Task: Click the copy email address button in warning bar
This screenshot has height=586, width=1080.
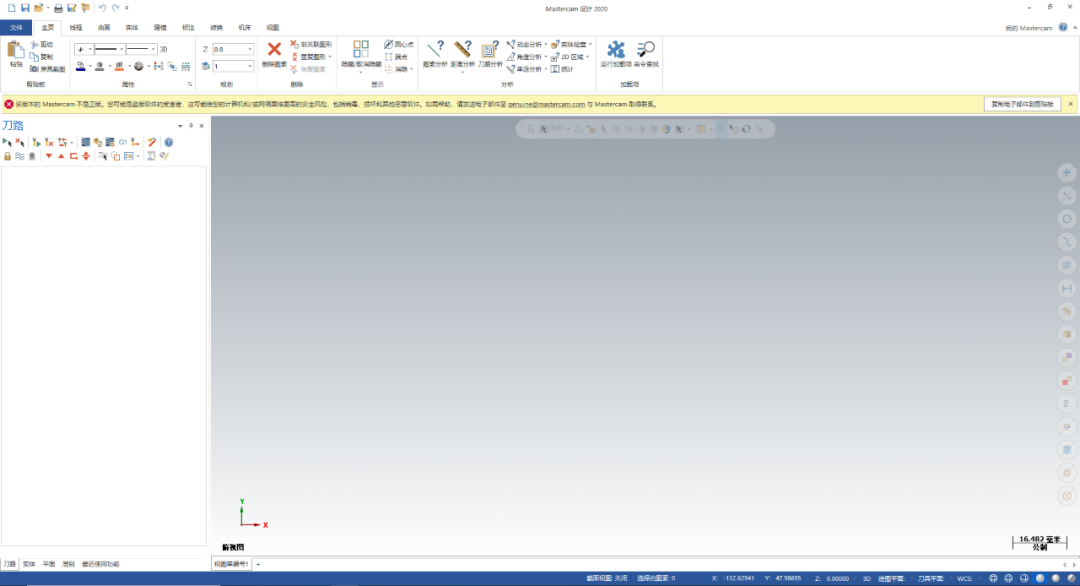Action: pos(1022,105)
